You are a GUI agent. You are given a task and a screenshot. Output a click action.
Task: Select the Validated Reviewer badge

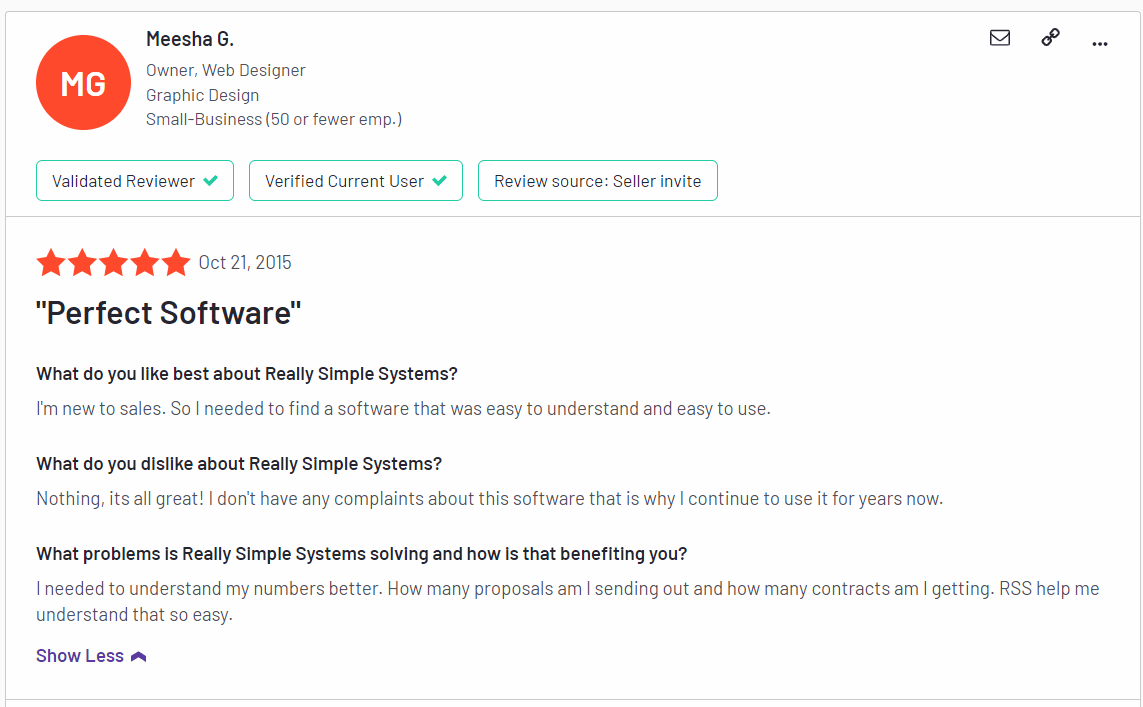click(x=135, y=181)
